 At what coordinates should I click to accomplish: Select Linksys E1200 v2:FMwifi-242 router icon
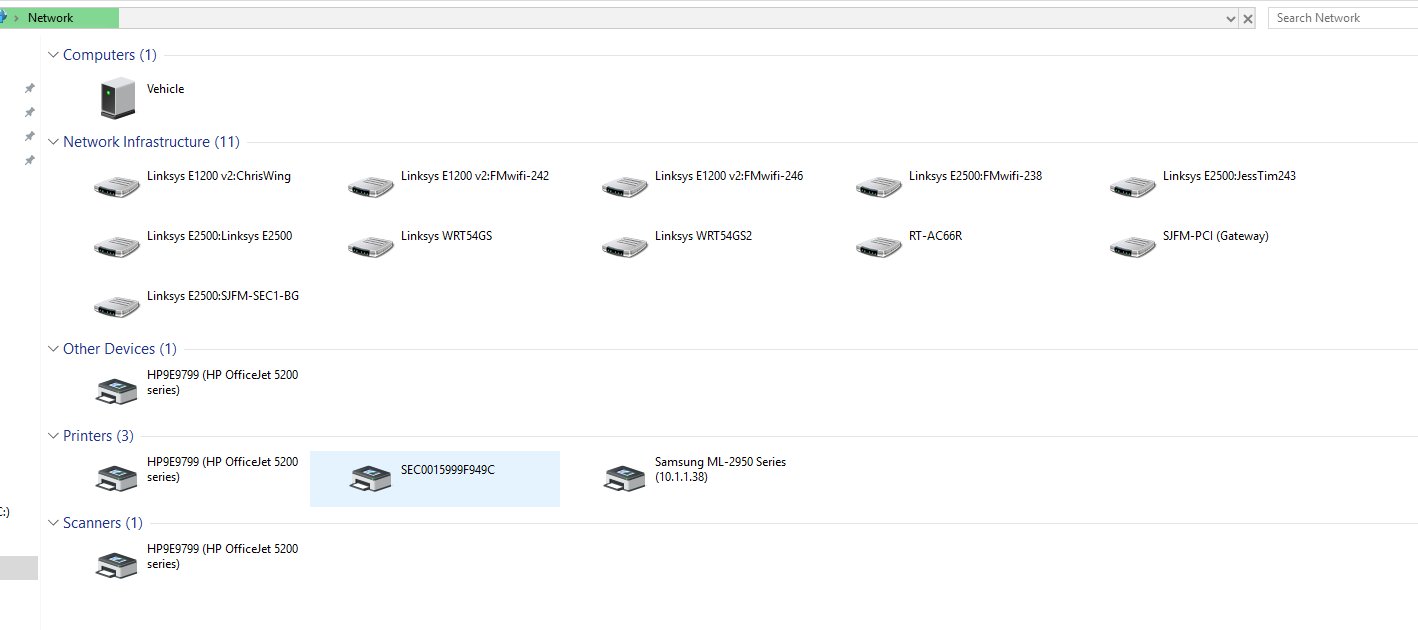(371, 186)
